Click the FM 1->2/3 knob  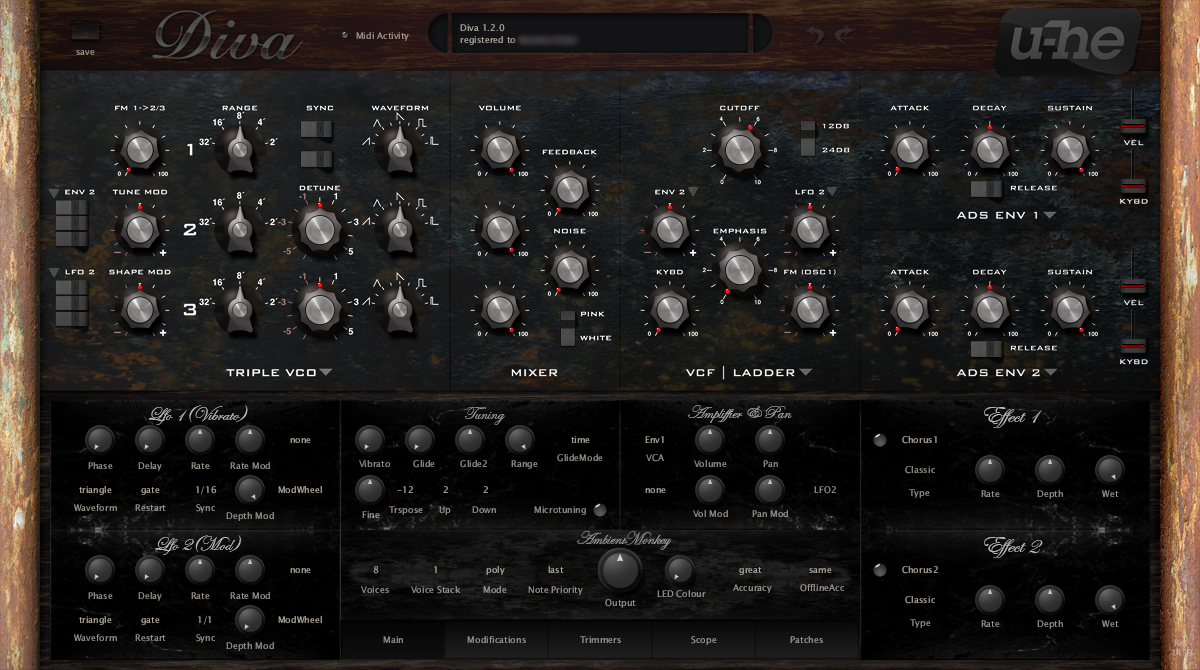pyautogui.click(x=140, y=149)
